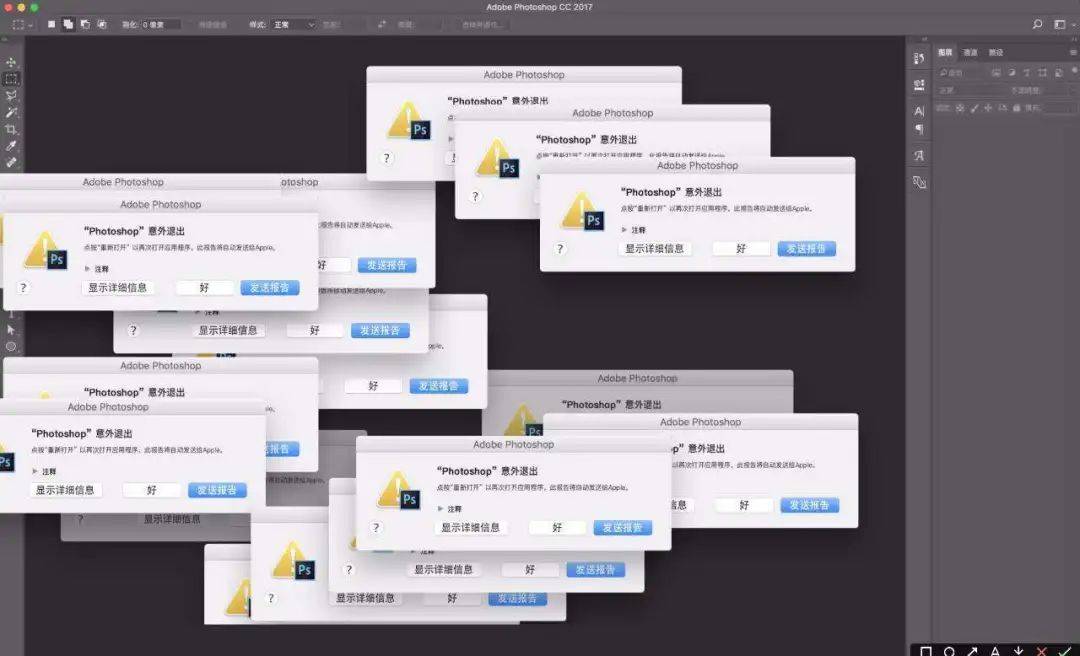
Task: Switch to the 路径 Paths tab
Action: pyautogui.click(x=996, y=52)
